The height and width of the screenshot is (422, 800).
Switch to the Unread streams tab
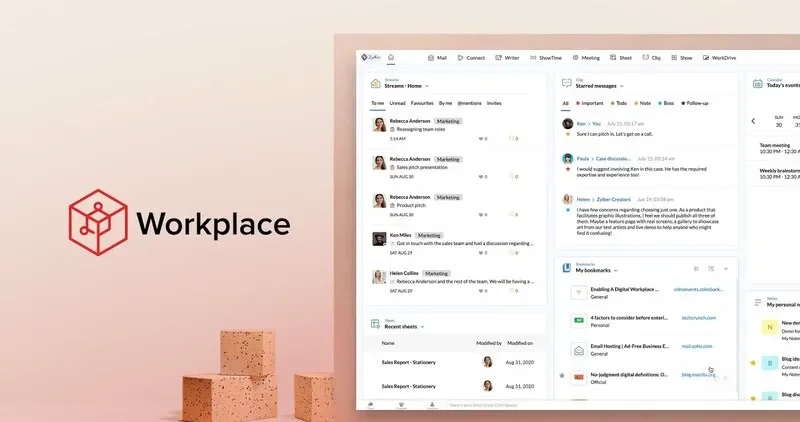click(397, 103)
